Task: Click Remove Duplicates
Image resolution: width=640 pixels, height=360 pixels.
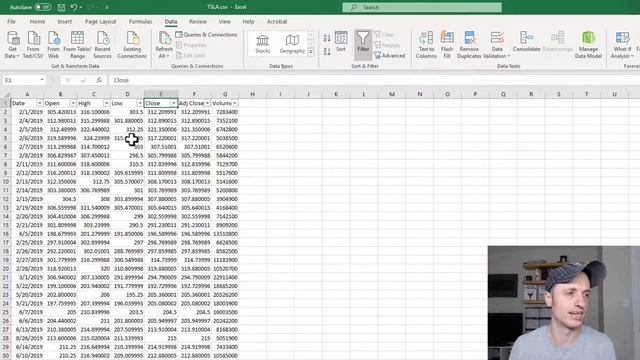Action: tap(469, 44)
